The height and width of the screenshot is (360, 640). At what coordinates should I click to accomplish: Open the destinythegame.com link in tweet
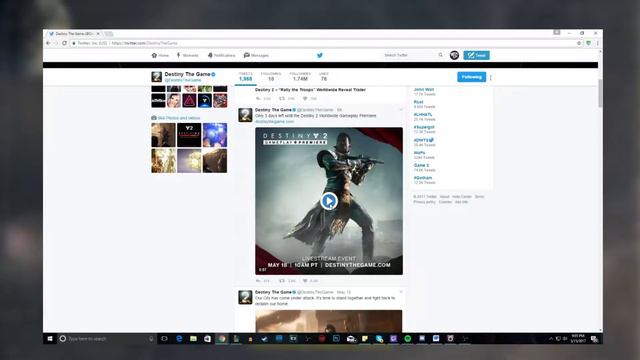point(274,122)
